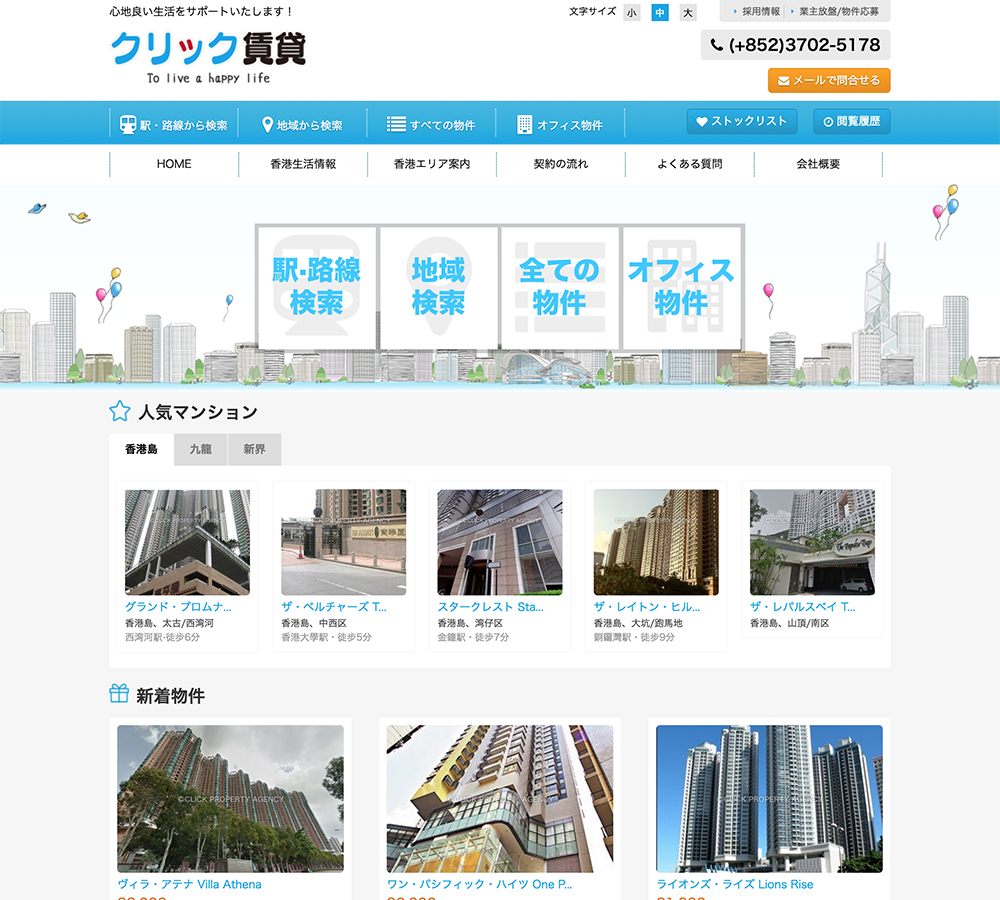
Task: Select the 香港島 tab
Action: [142, 449]
